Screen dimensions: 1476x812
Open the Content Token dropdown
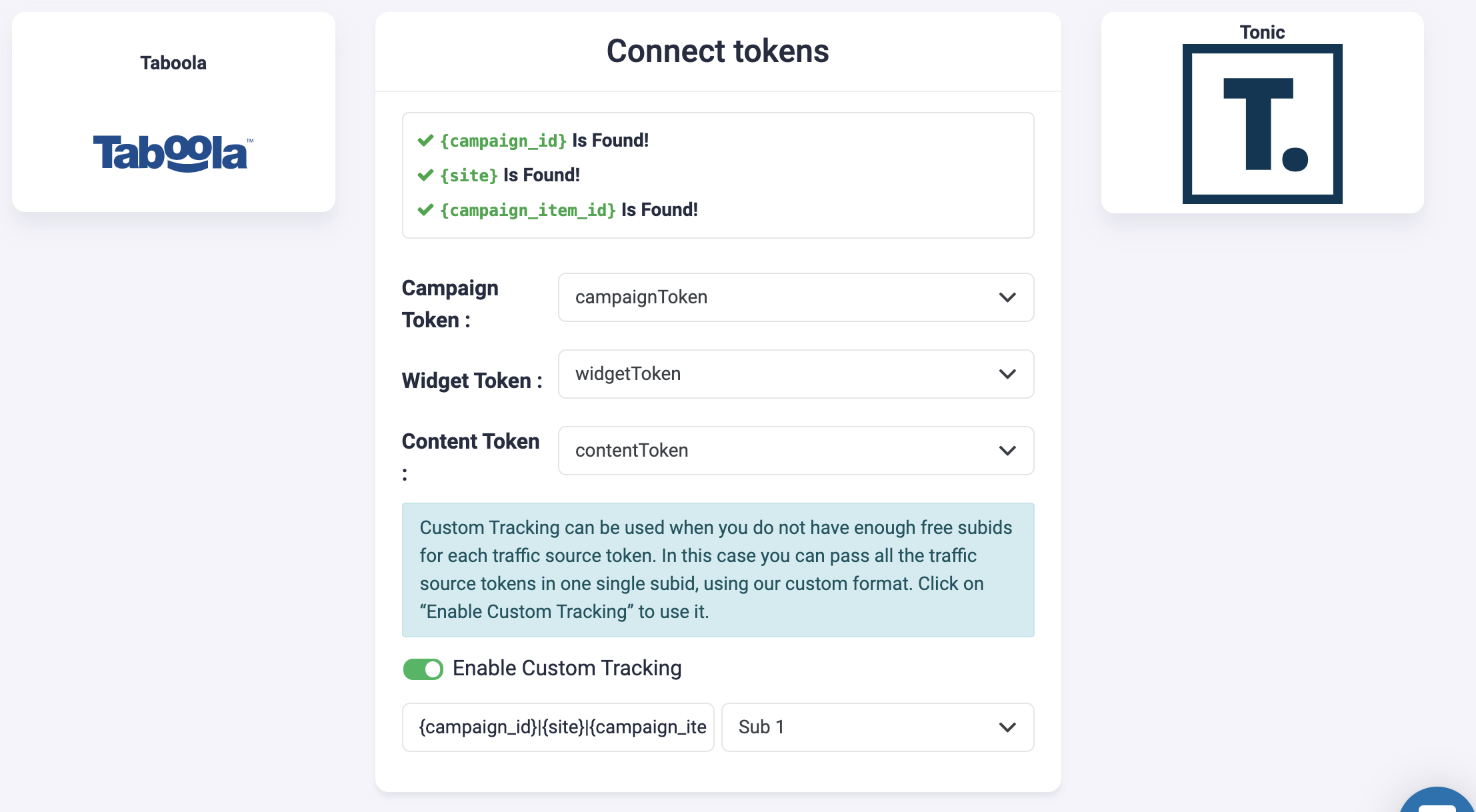pos(795,451)
